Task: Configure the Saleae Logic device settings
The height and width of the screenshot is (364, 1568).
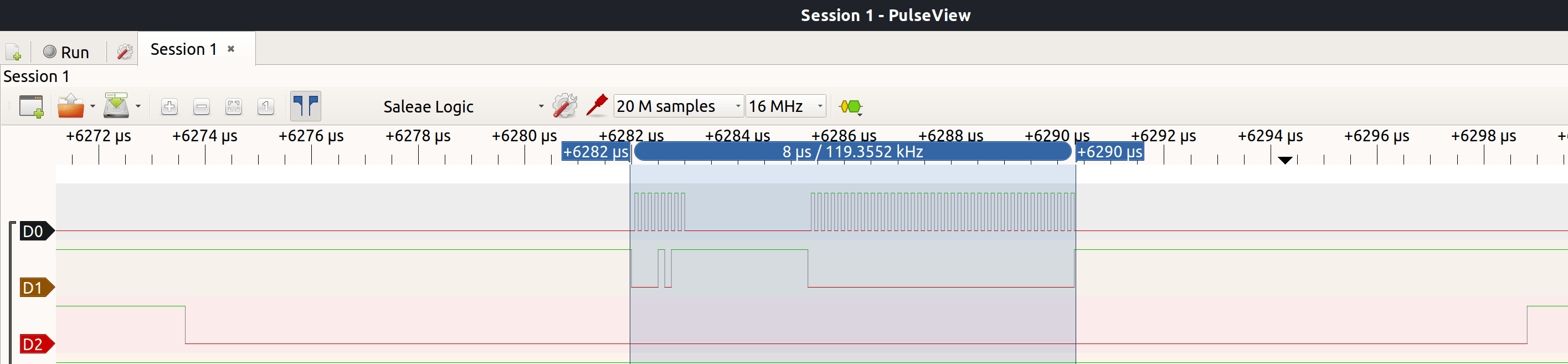Action: tap(564, 105)
